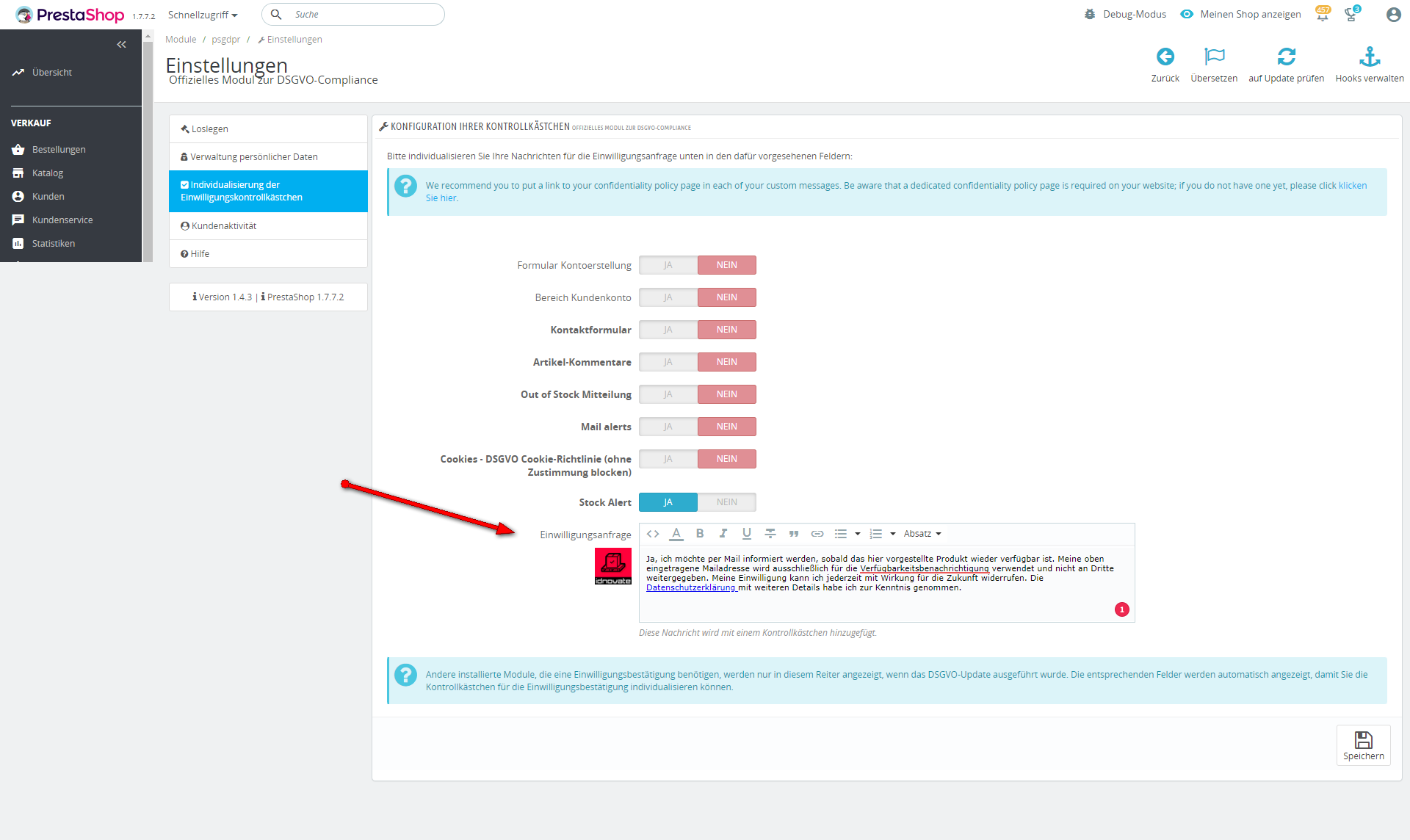Open the Absatz paragraph format dropdown
Screen dimensions: 1410x840
pos(922,534)
